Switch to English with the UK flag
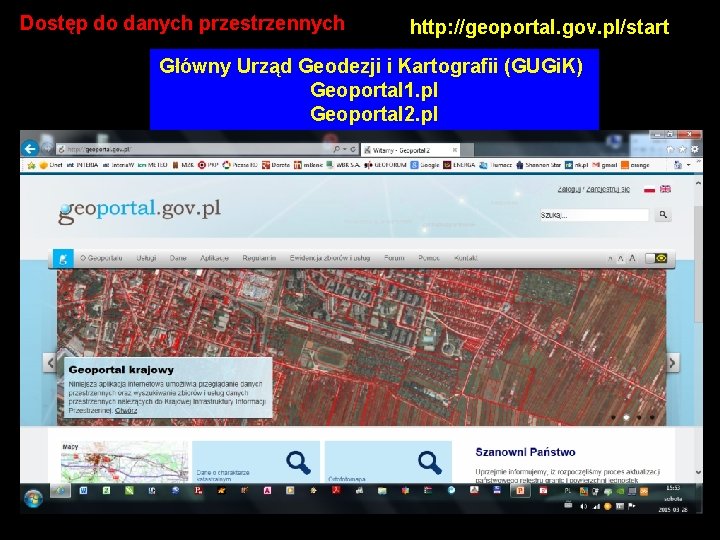This screenshot has height=540, width=720. (x=665, y=189)
